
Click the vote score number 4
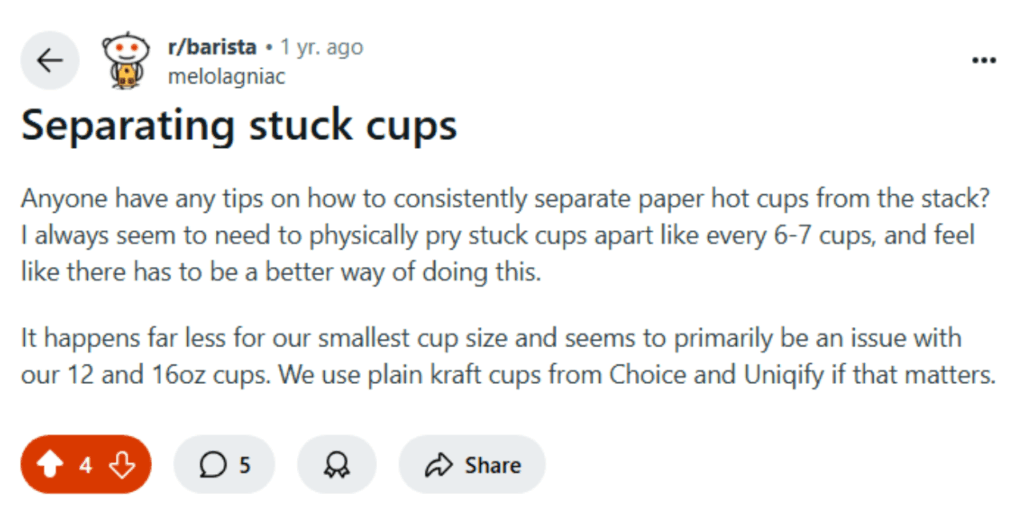pyautogui.click(x=86, y=465)
